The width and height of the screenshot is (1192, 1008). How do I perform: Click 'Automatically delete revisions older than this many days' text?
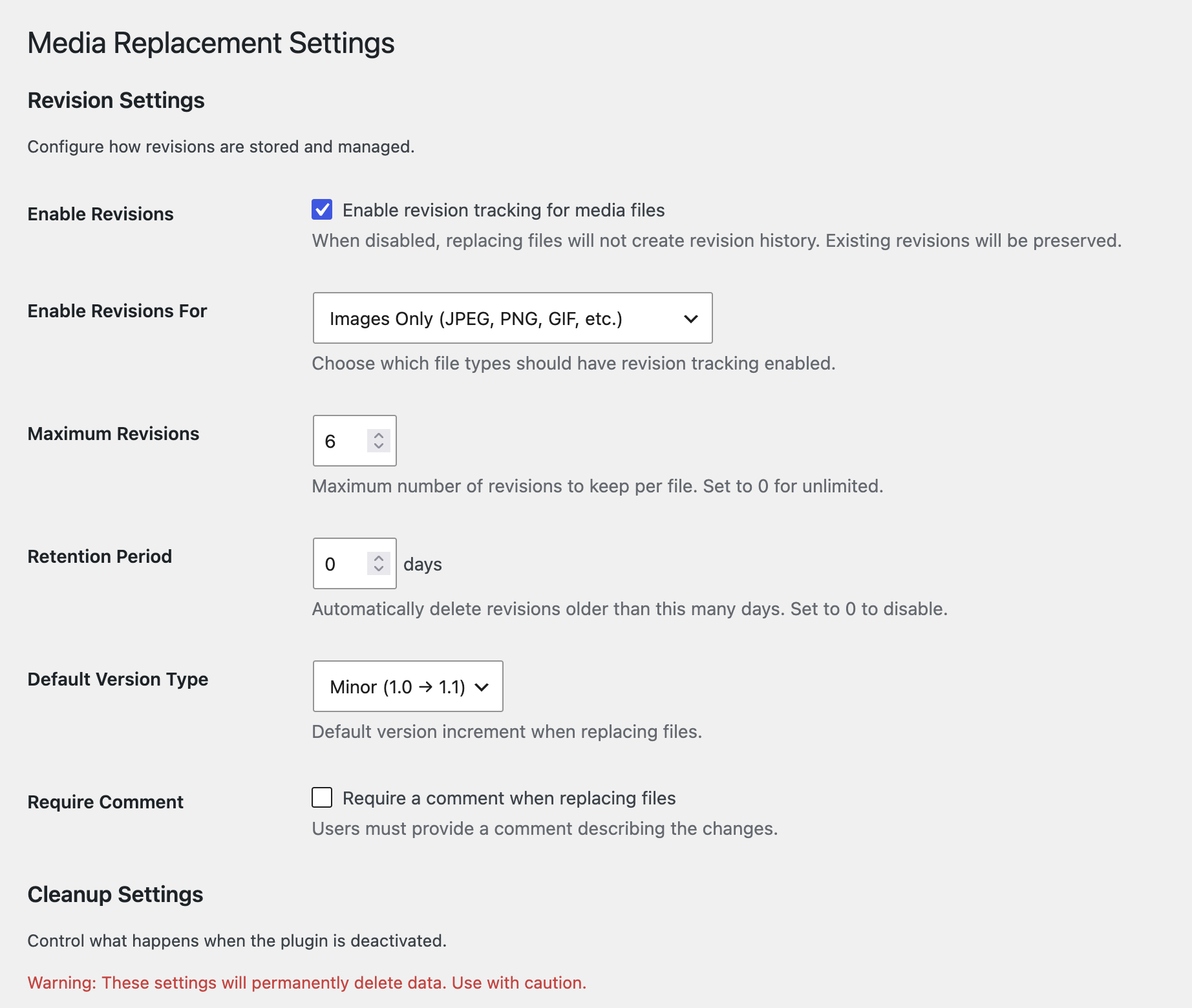click(x=630, y=609)
